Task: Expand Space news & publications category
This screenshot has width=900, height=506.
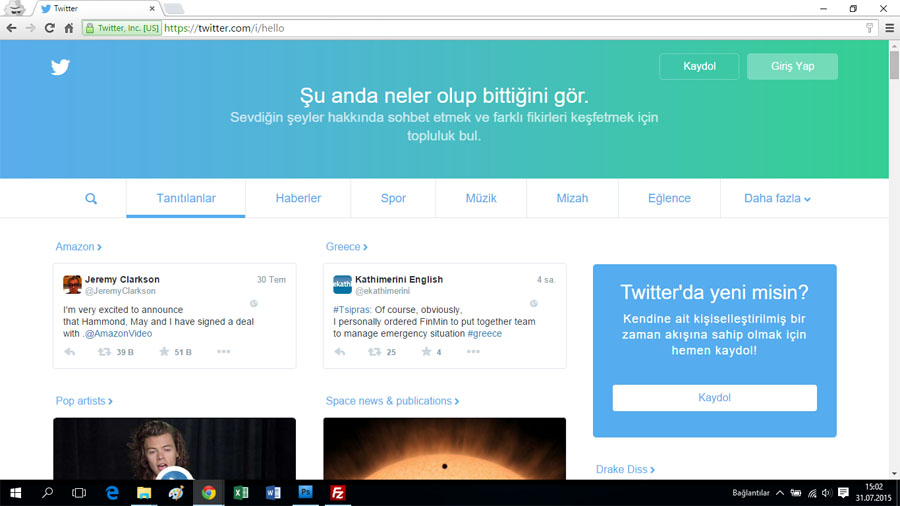Action: 393,401
